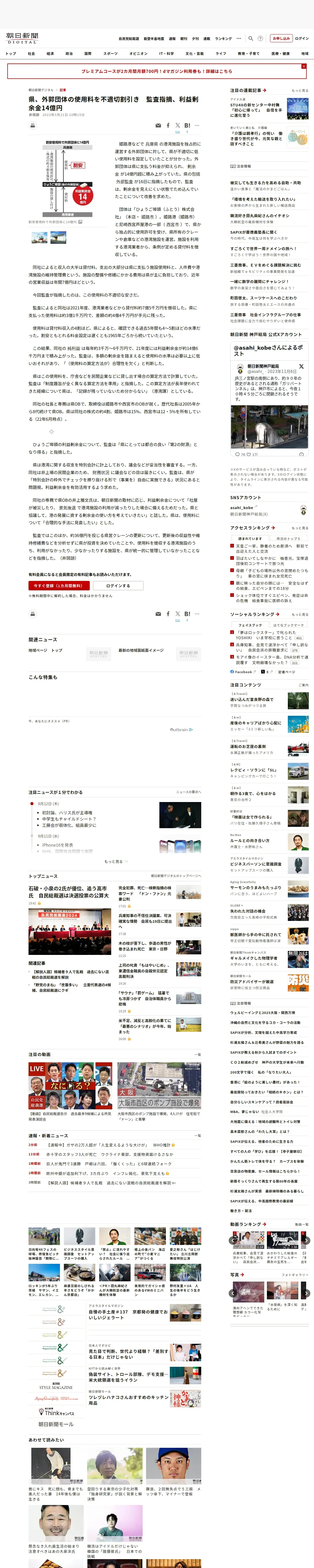This screenshot has height=1568, width=314.
Task: Open もっと見る beside 注目の連載記事
Action: coord(299,91)
